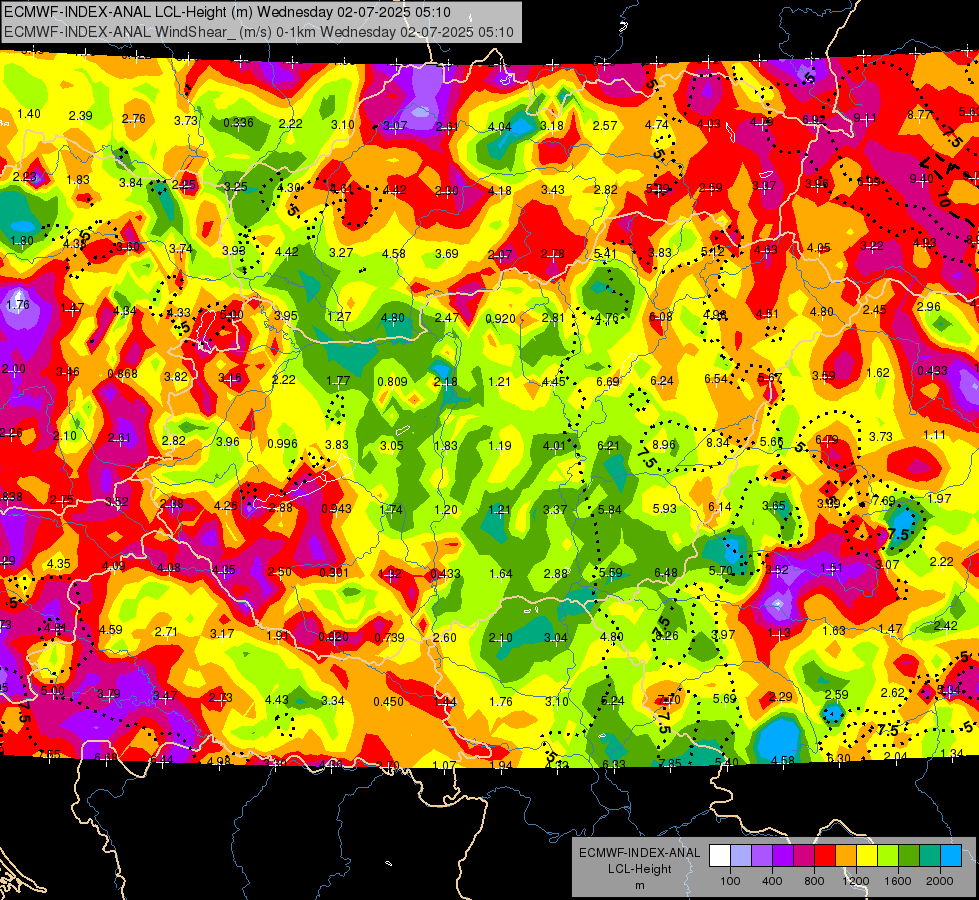The width and height of the screenshot is (979, 900).
Task: Click the wind shear value 1.97
Action: click(x=939, y=498)
